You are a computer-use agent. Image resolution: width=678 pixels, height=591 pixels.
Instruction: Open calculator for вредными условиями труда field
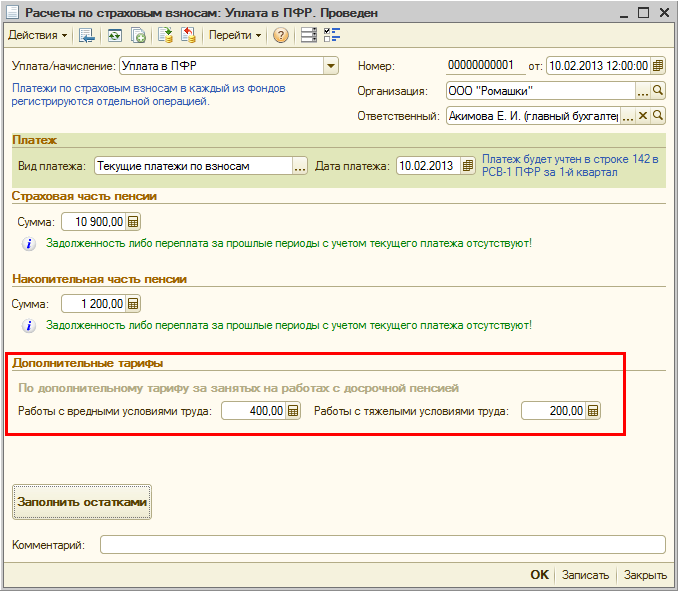[x=293, y=411]
